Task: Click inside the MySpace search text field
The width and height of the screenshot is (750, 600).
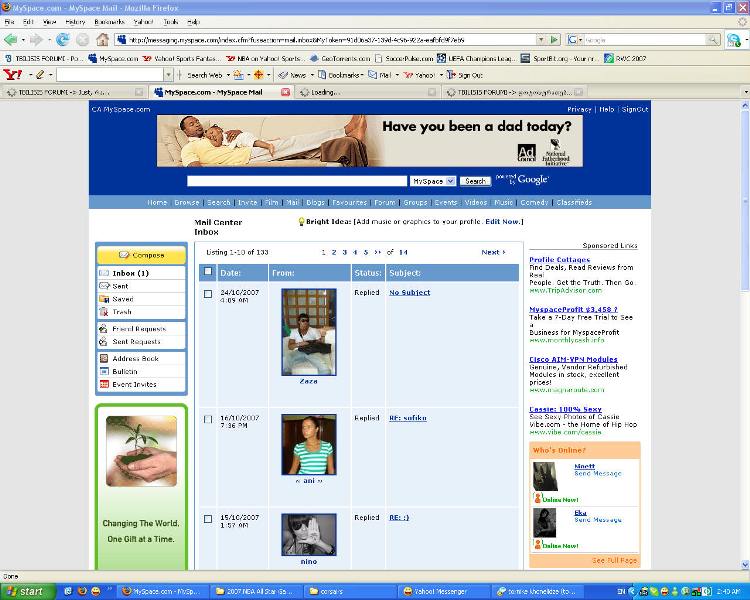Action: 297,181
